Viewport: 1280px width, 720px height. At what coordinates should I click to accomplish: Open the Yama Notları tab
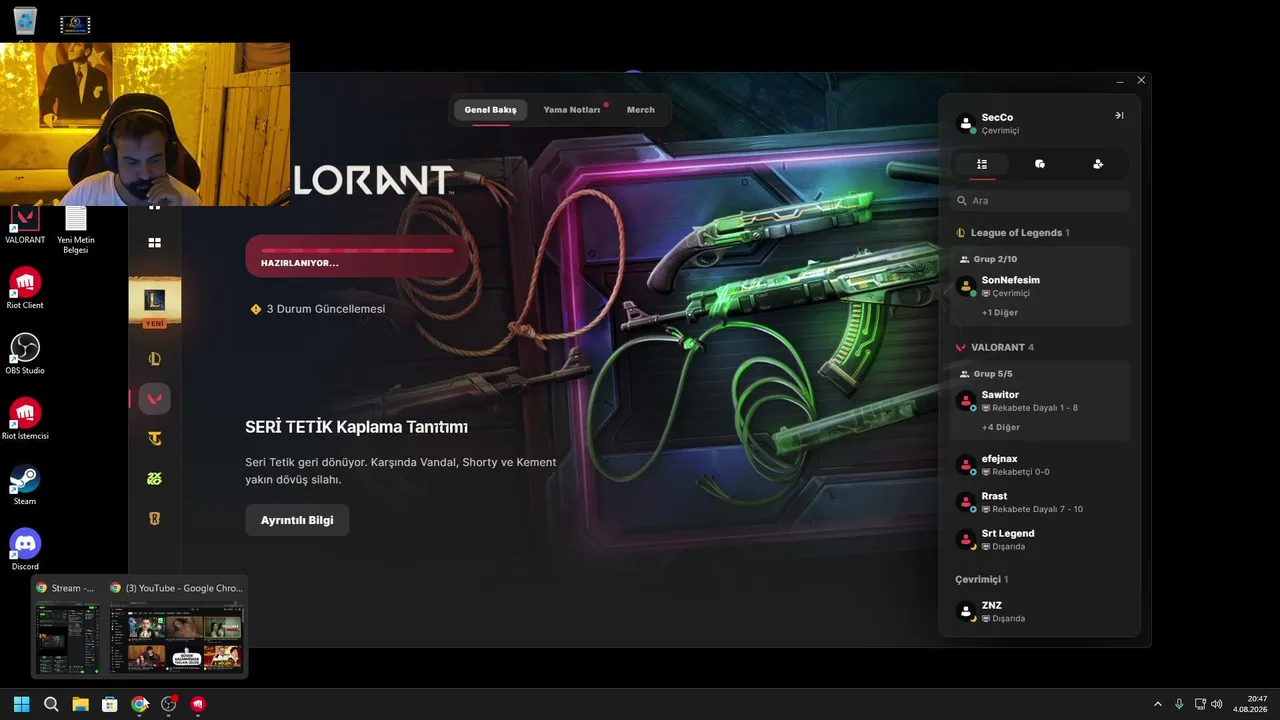tap(572, 110)
